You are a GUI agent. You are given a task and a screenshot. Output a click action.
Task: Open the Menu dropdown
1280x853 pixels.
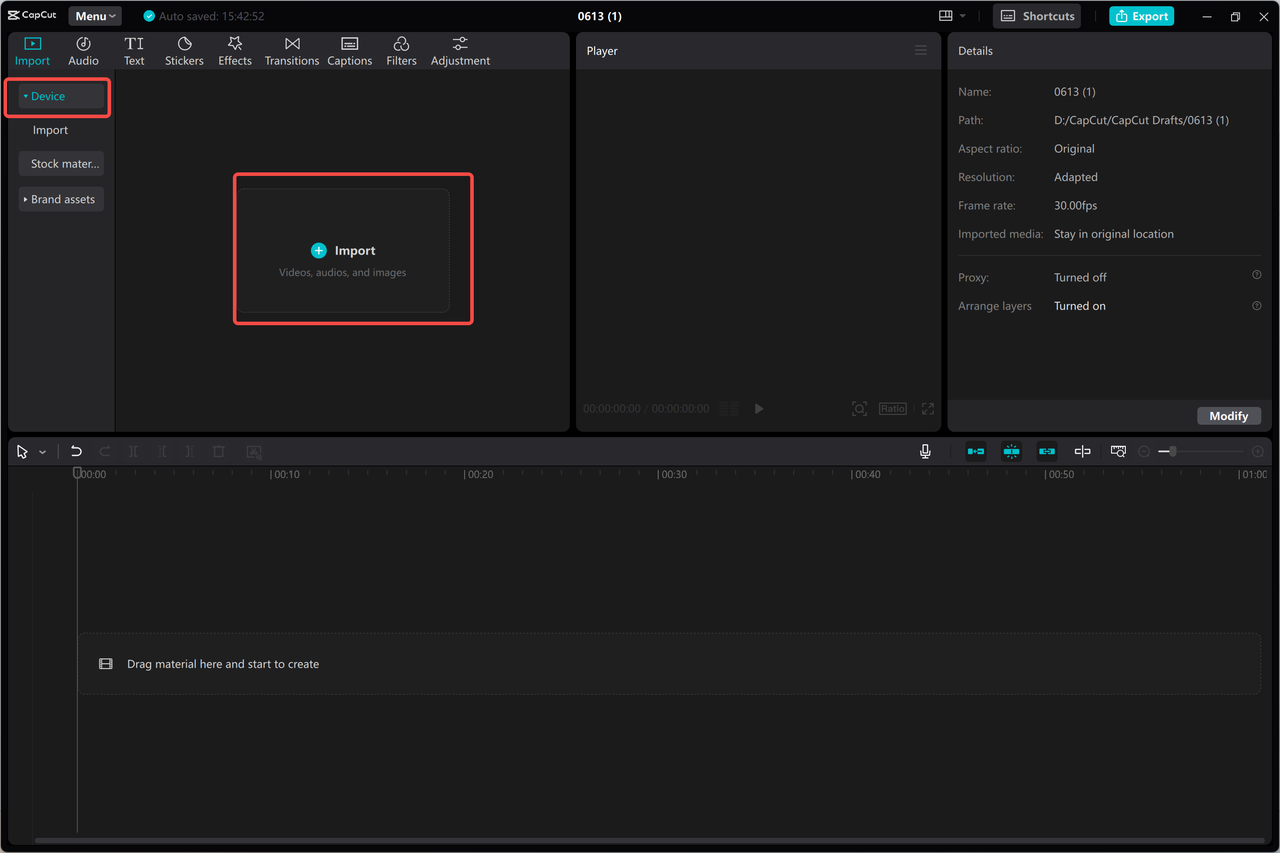click(94, 15)
